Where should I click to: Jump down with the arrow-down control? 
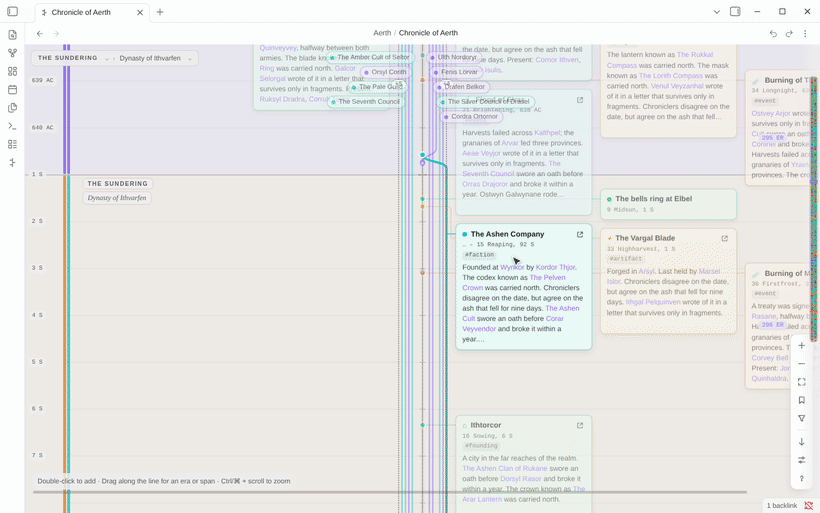point(802,442)
